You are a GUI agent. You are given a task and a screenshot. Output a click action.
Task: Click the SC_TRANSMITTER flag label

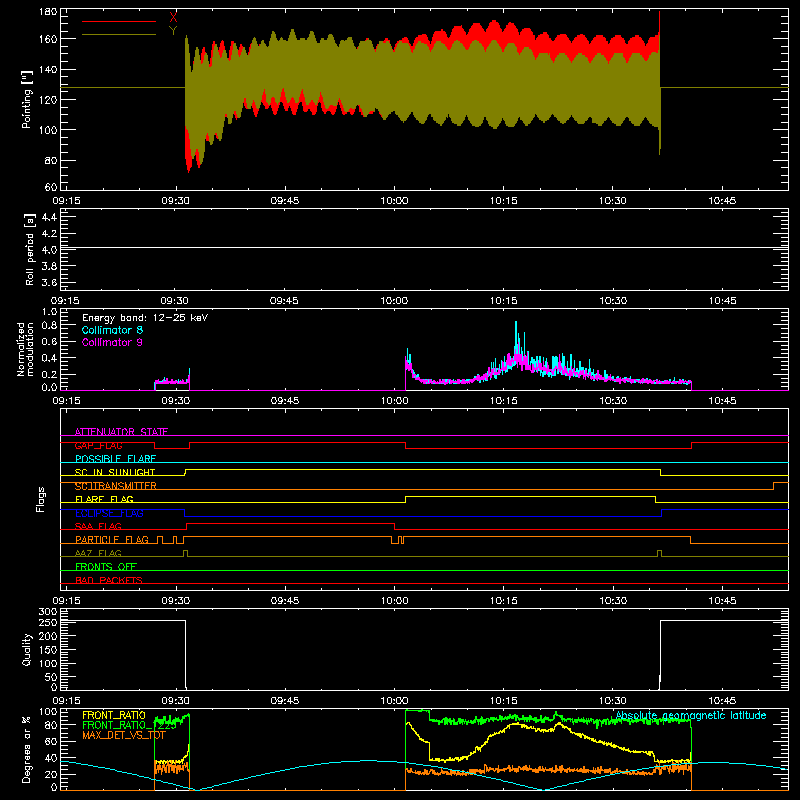pyautogui.click(x=116, y=486)
